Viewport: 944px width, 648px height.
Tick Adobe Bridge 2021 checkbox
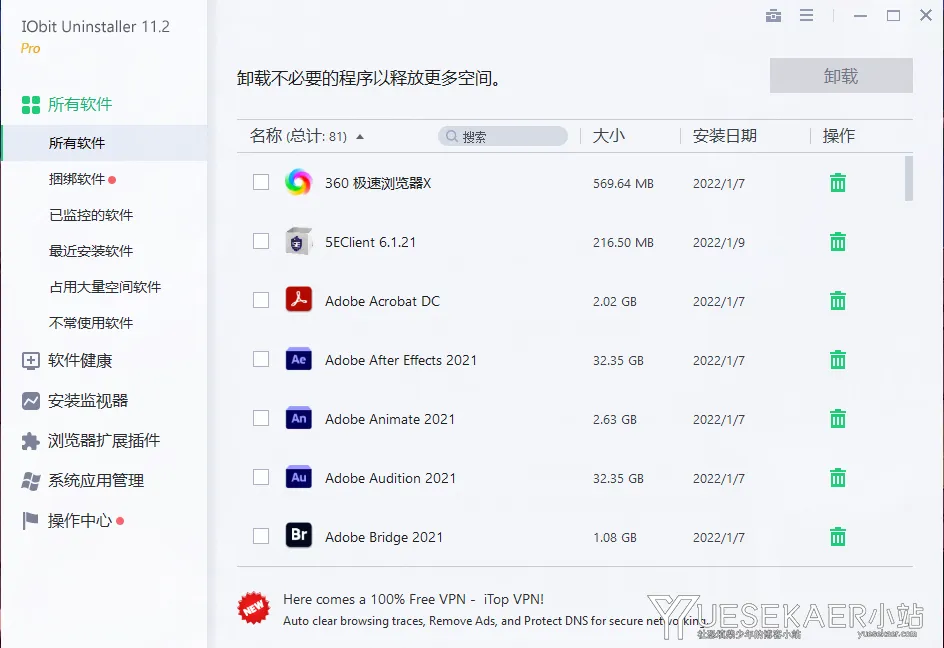(x=261, y=536)
